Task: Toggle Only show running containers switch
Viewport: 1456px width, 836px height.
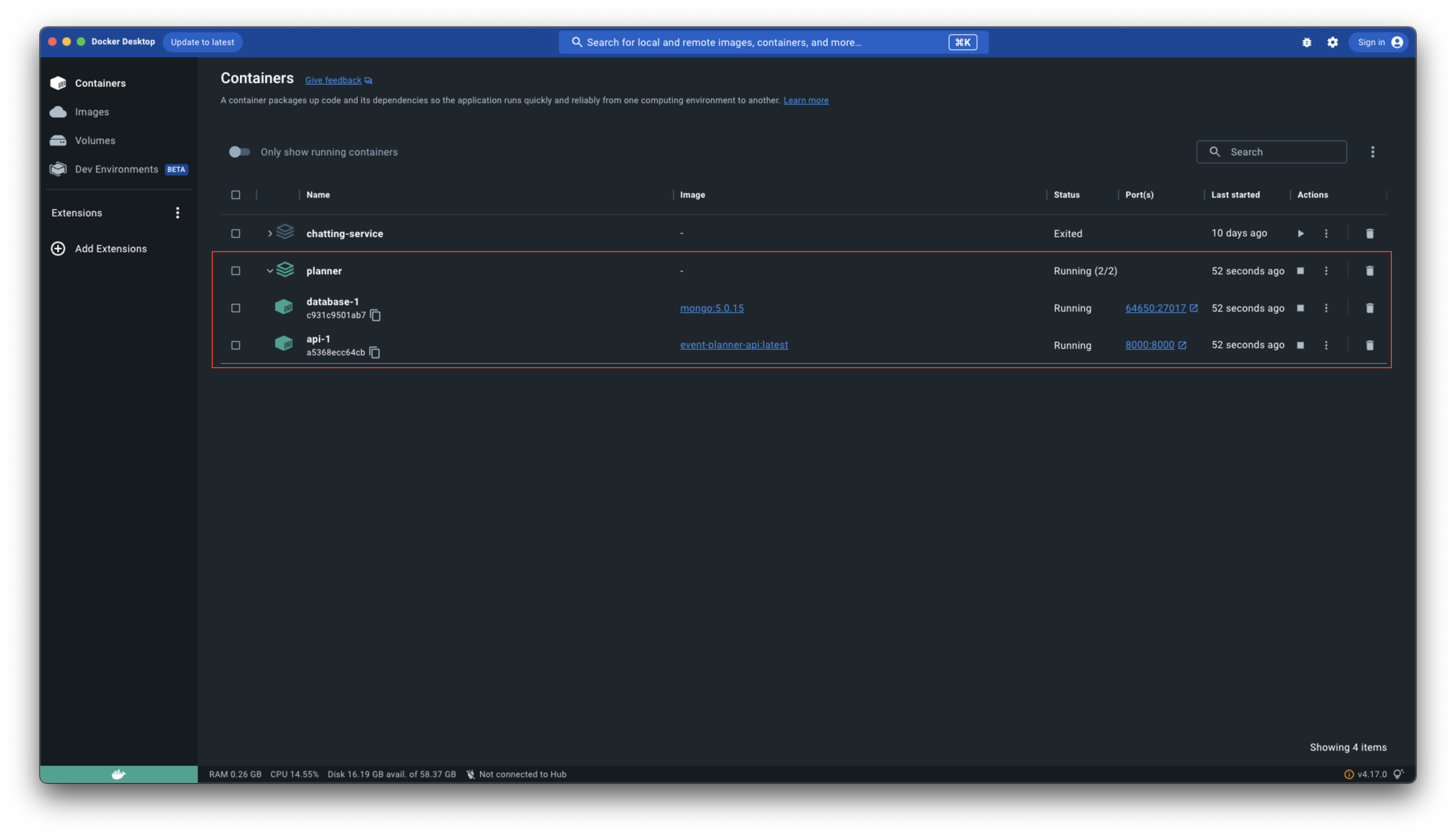Action: click(239, 152)
